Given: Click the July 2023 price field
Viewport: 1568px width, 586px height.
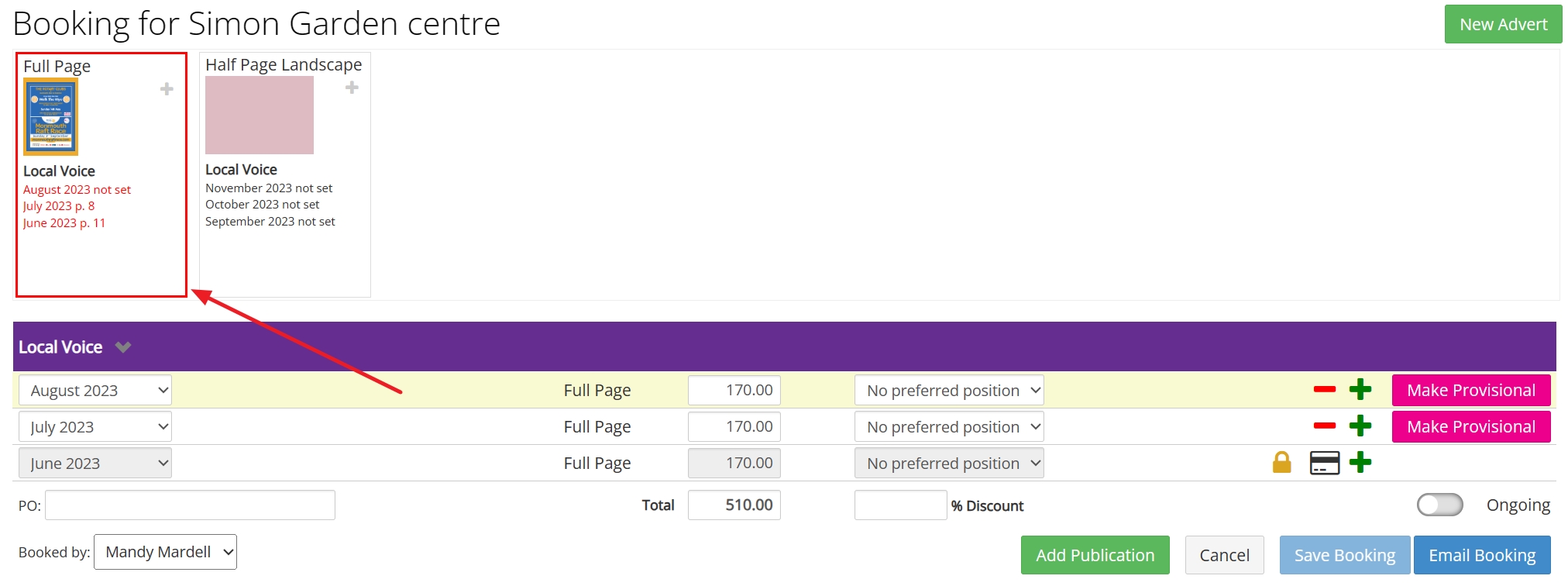Looking at the screenshot, I should (x=734, y=426).
